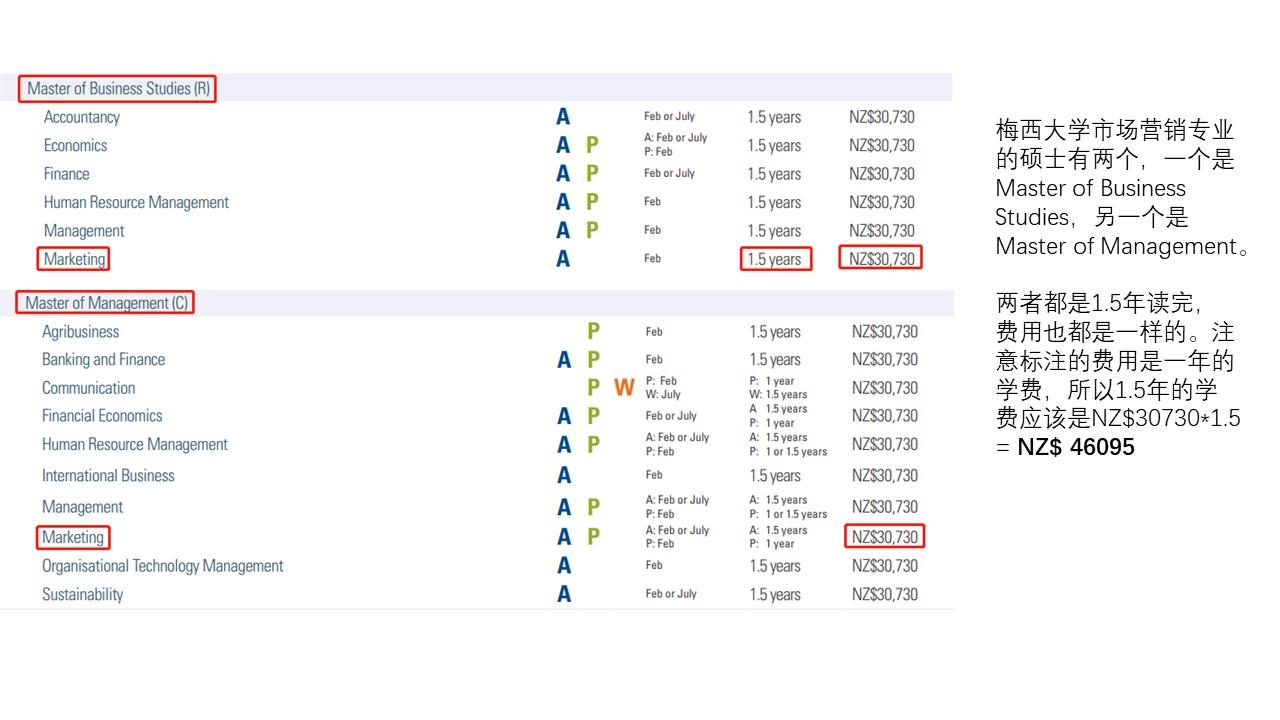Select the Master of Business Studies (R) heading

[118, 89]
